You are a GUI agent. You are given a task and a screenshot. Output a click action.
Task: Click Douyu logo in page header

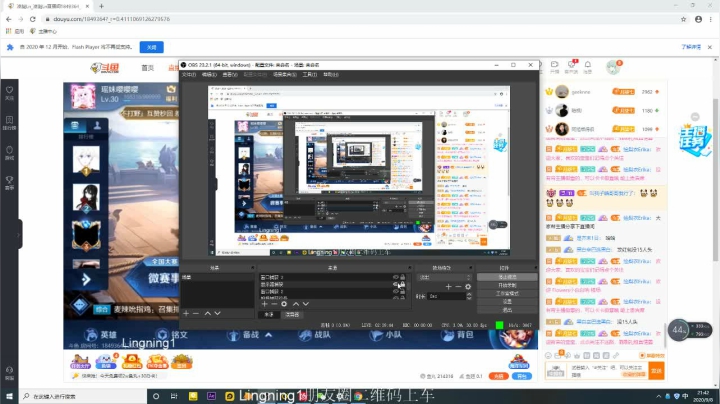click(105, 68)
